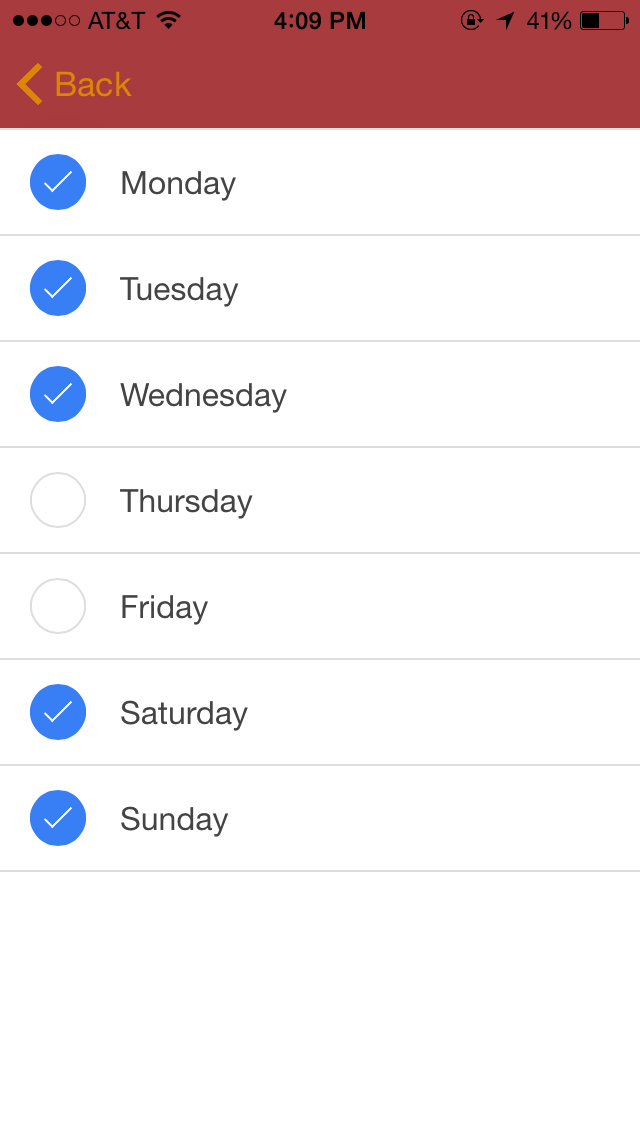
Task: Uncheck the Sunday checkmark circle
Action: tap(58, 818)
